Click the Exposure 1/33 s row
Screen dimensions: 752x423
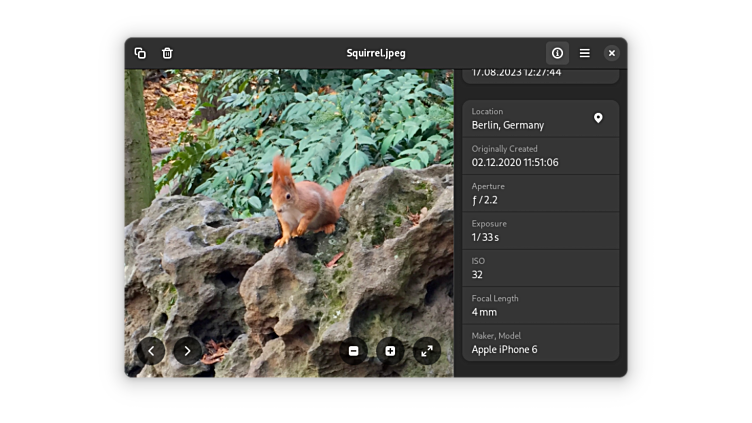pos(540,231)
